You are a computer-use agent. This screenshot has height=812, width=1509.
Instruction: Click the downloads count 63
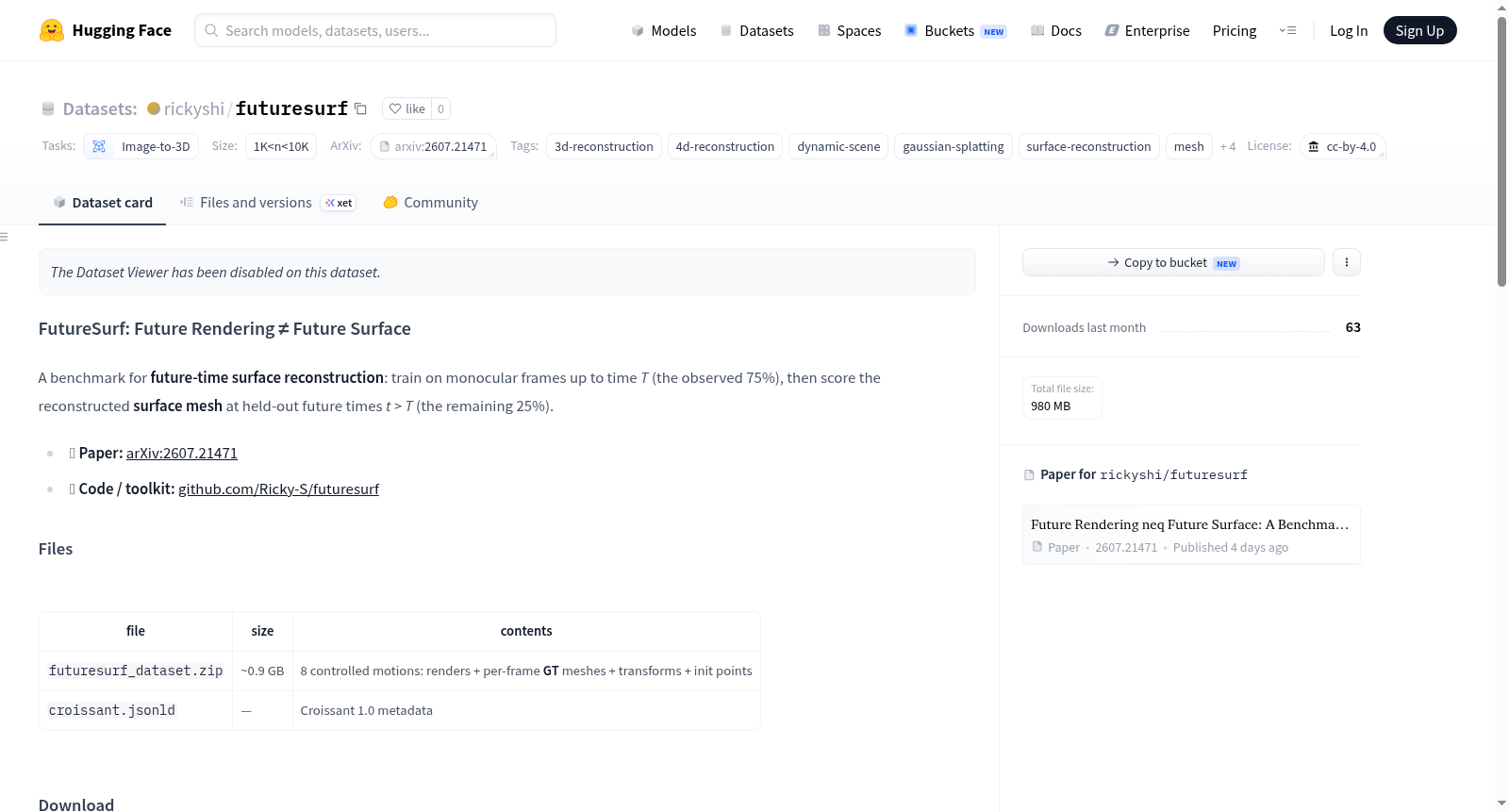[x=1352, y=327]
